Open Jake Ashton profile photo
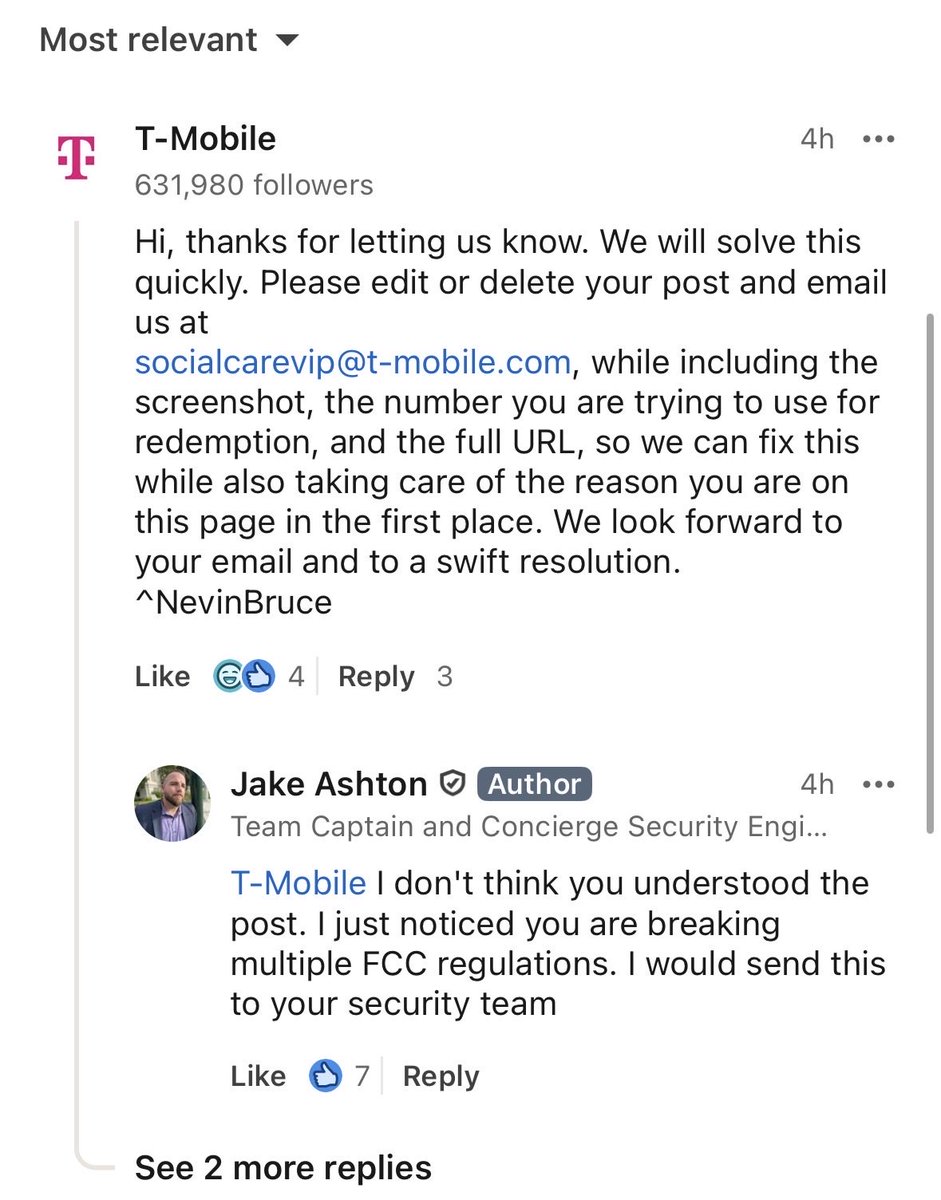 [172, 805]
